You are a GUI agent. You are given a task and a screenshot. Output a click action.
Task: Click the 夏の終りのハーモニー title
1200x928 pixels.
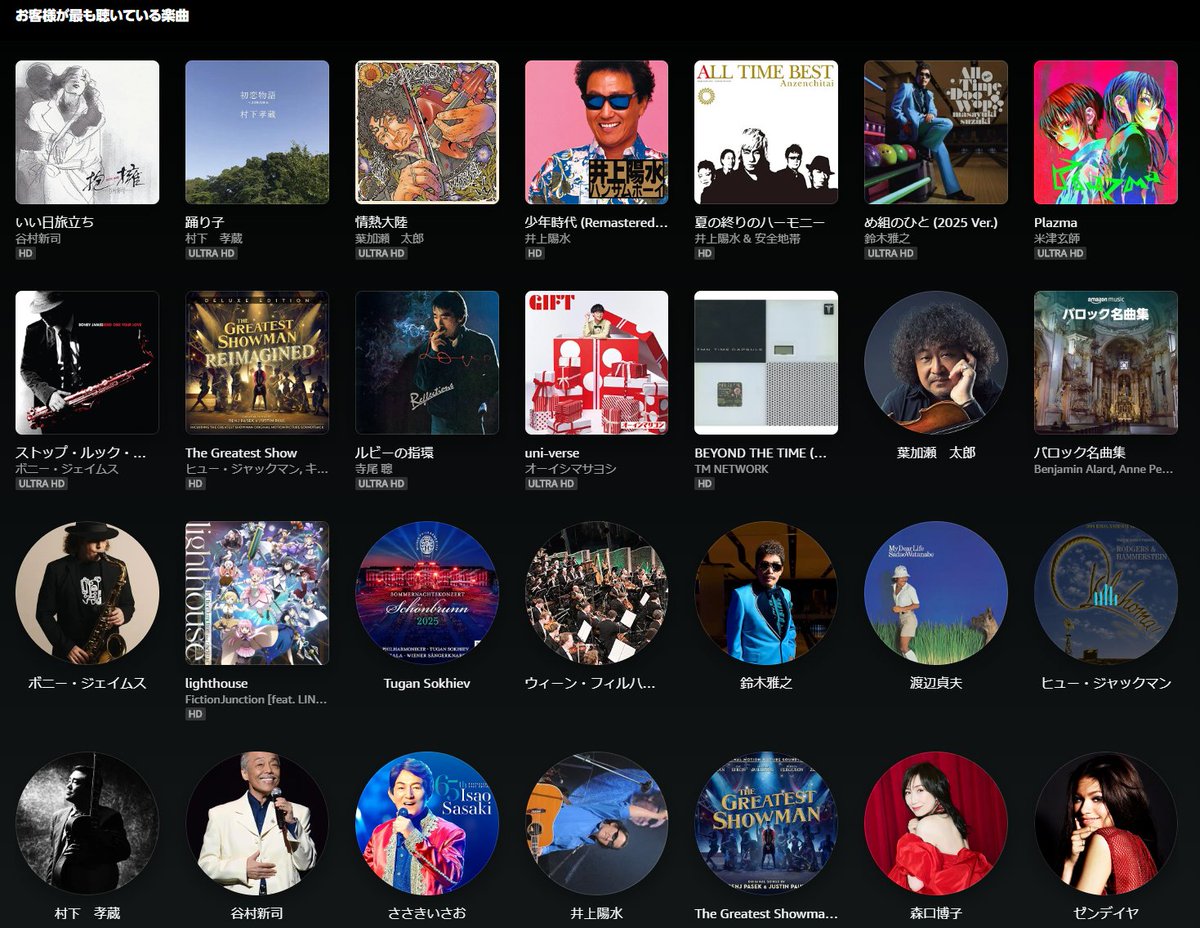coord(760,222)
